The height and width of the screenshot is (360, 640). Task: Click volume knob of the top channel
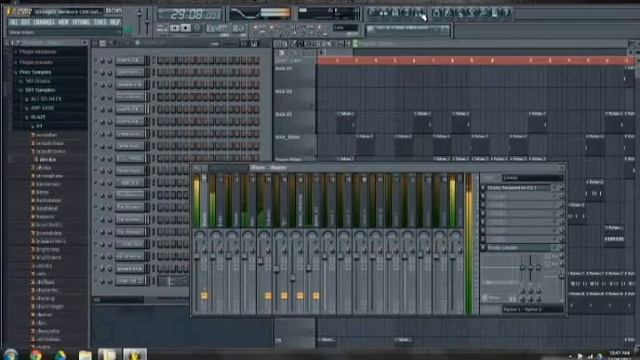pos(109,60)
